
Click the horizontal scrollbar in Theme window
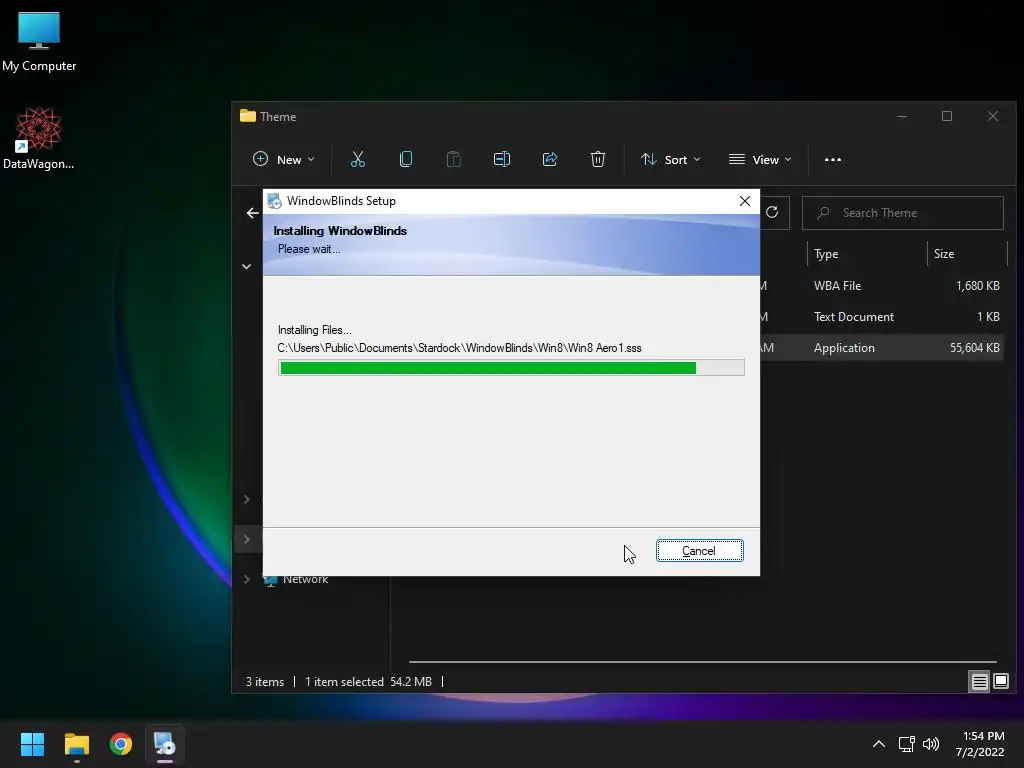pyautogui.click(x=703, y=662)
